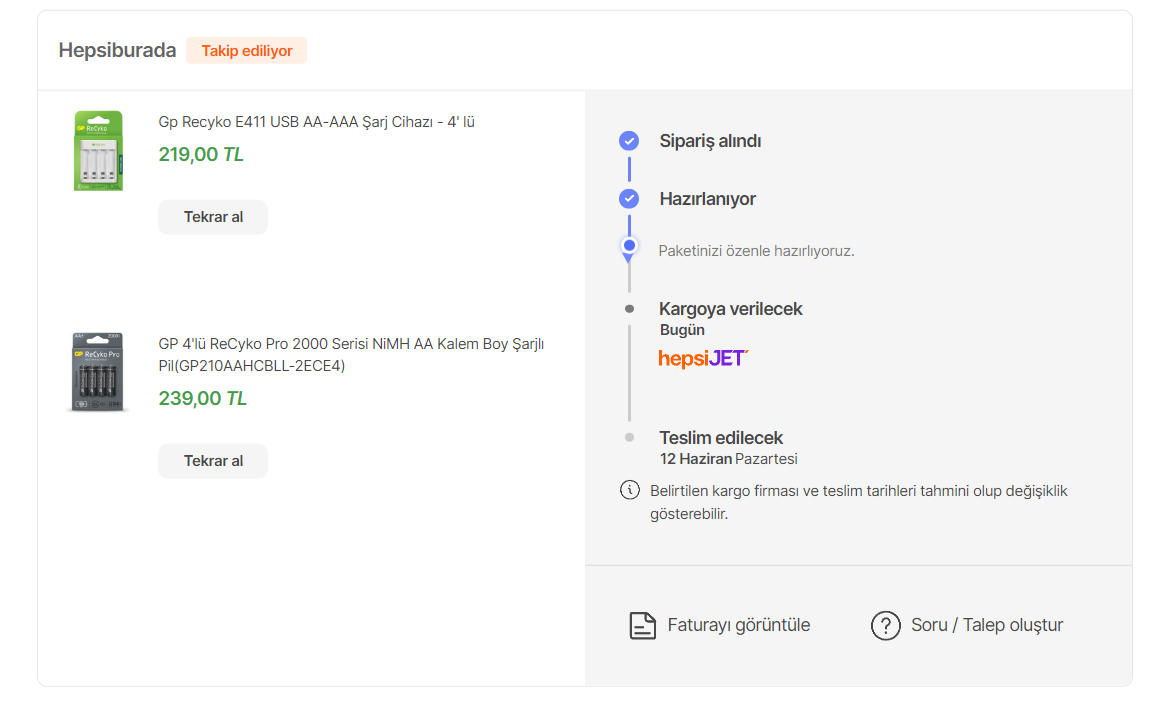1172x709 pixels.
Task: Reorder the Recyko E411 charger with Tekrar al
Action: coord(213,217)
